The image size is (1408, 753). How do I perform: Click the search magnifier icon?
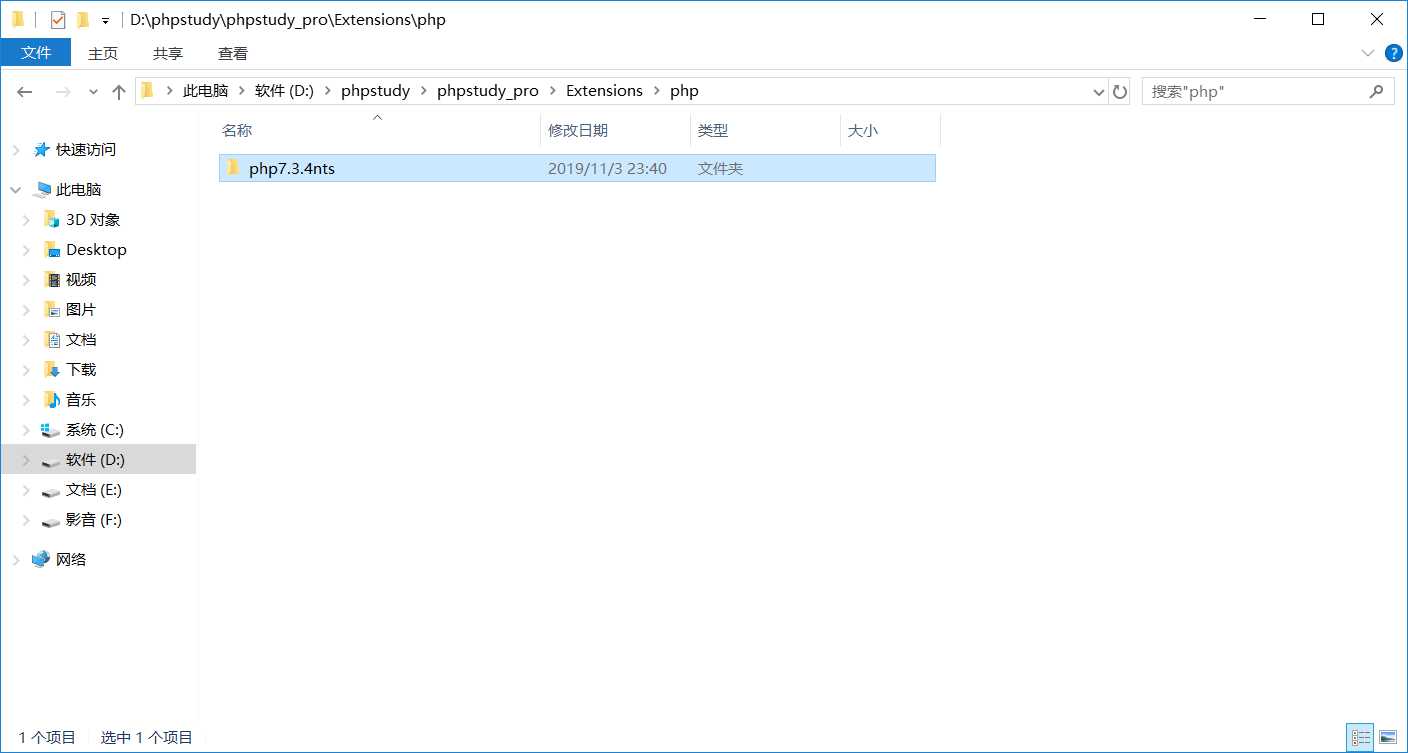[x=1376, y=91]
